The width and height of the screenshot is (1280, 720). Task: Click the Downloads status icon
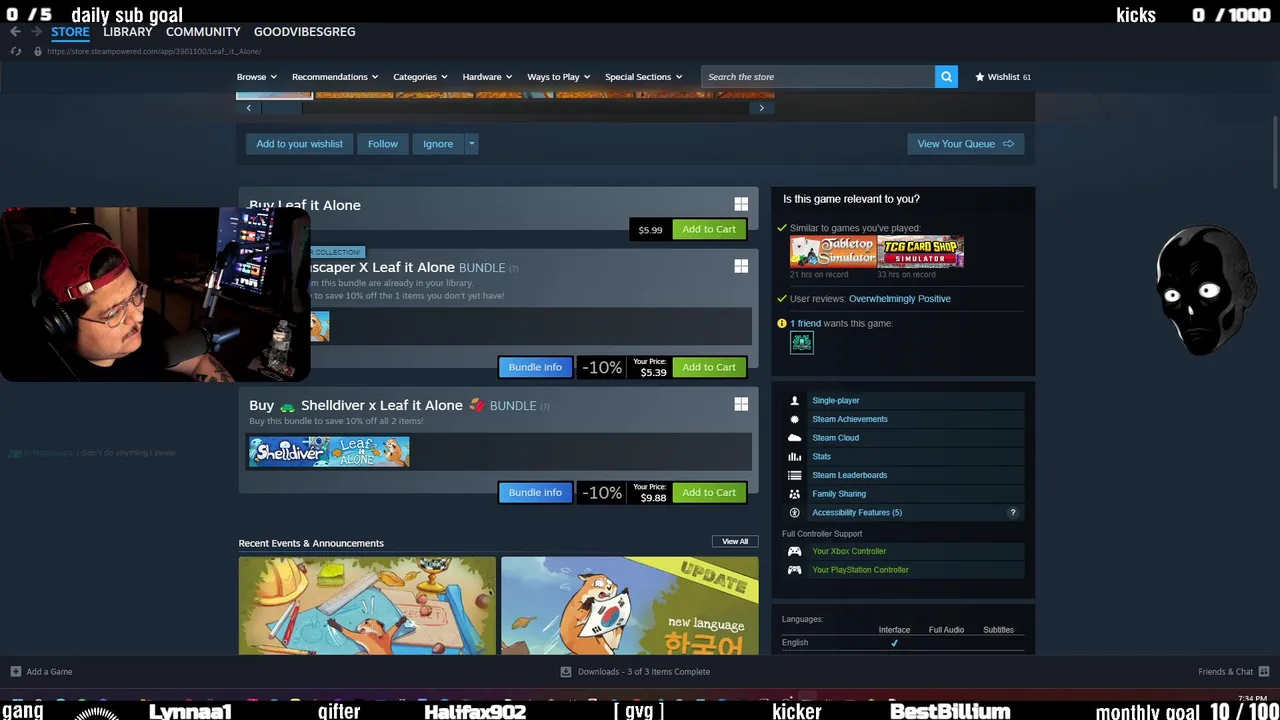click(565, 672)
